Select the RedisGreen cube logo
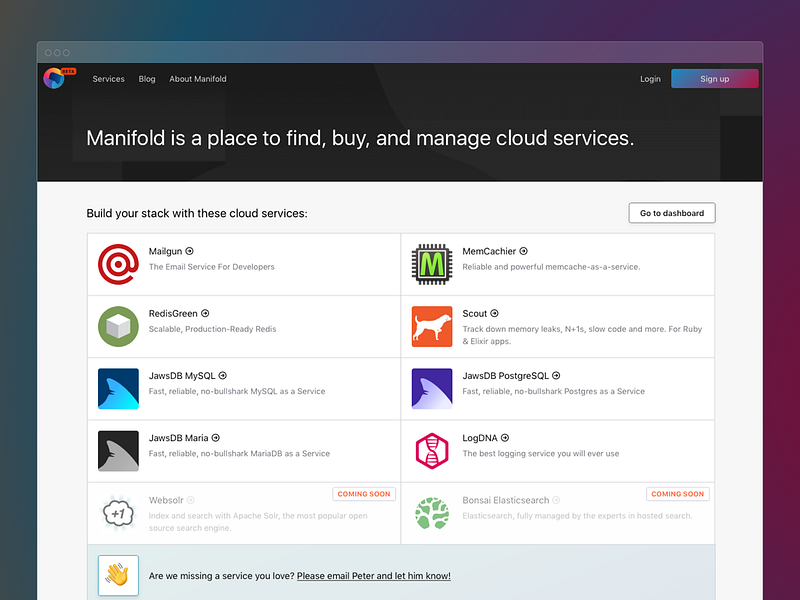Image resolution: width=800 pixels, height=600 pixels. 118,327
